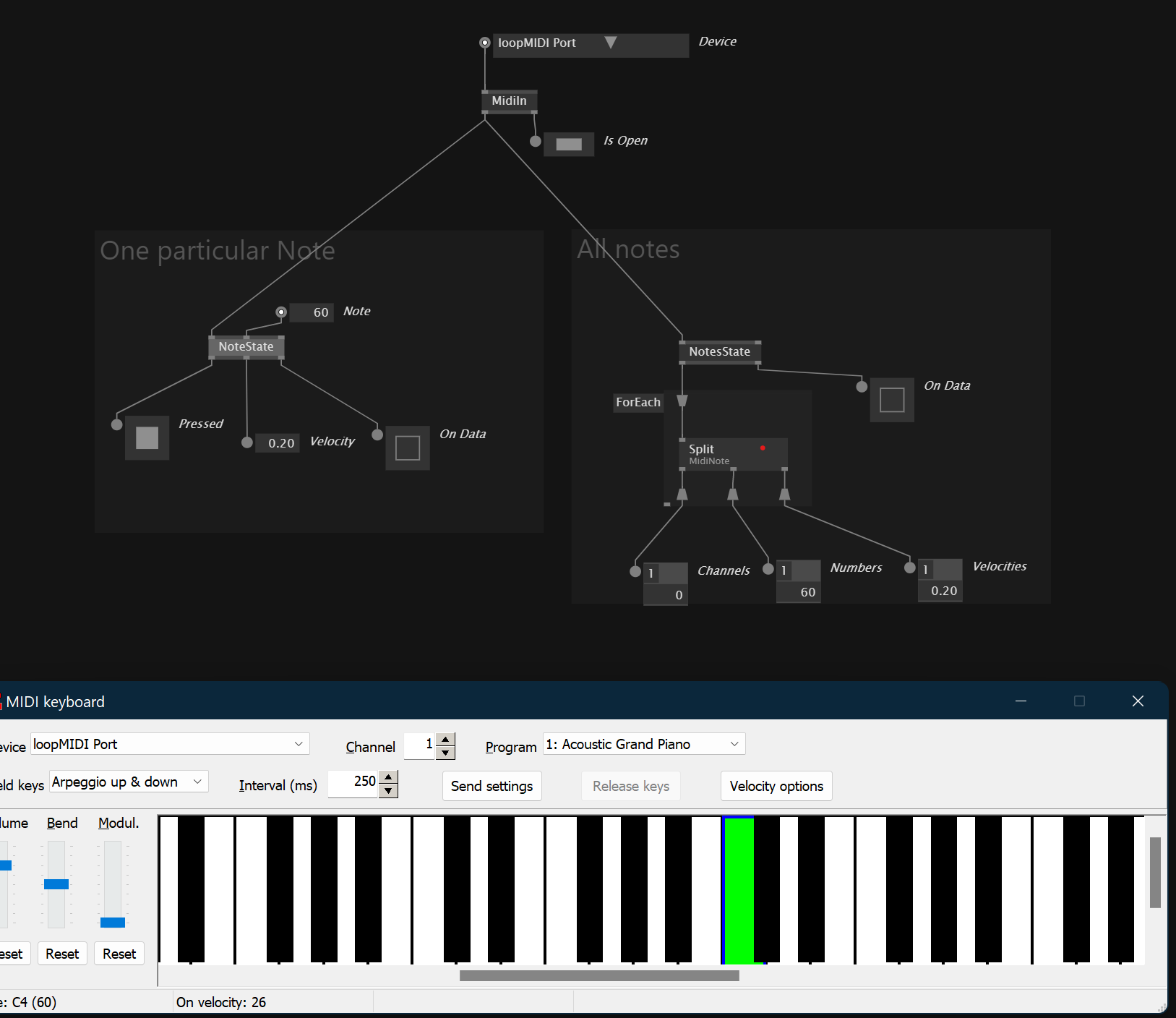Select the NotesState node
Viewport: 1176px width, 1018px height.
click(719, 352)
